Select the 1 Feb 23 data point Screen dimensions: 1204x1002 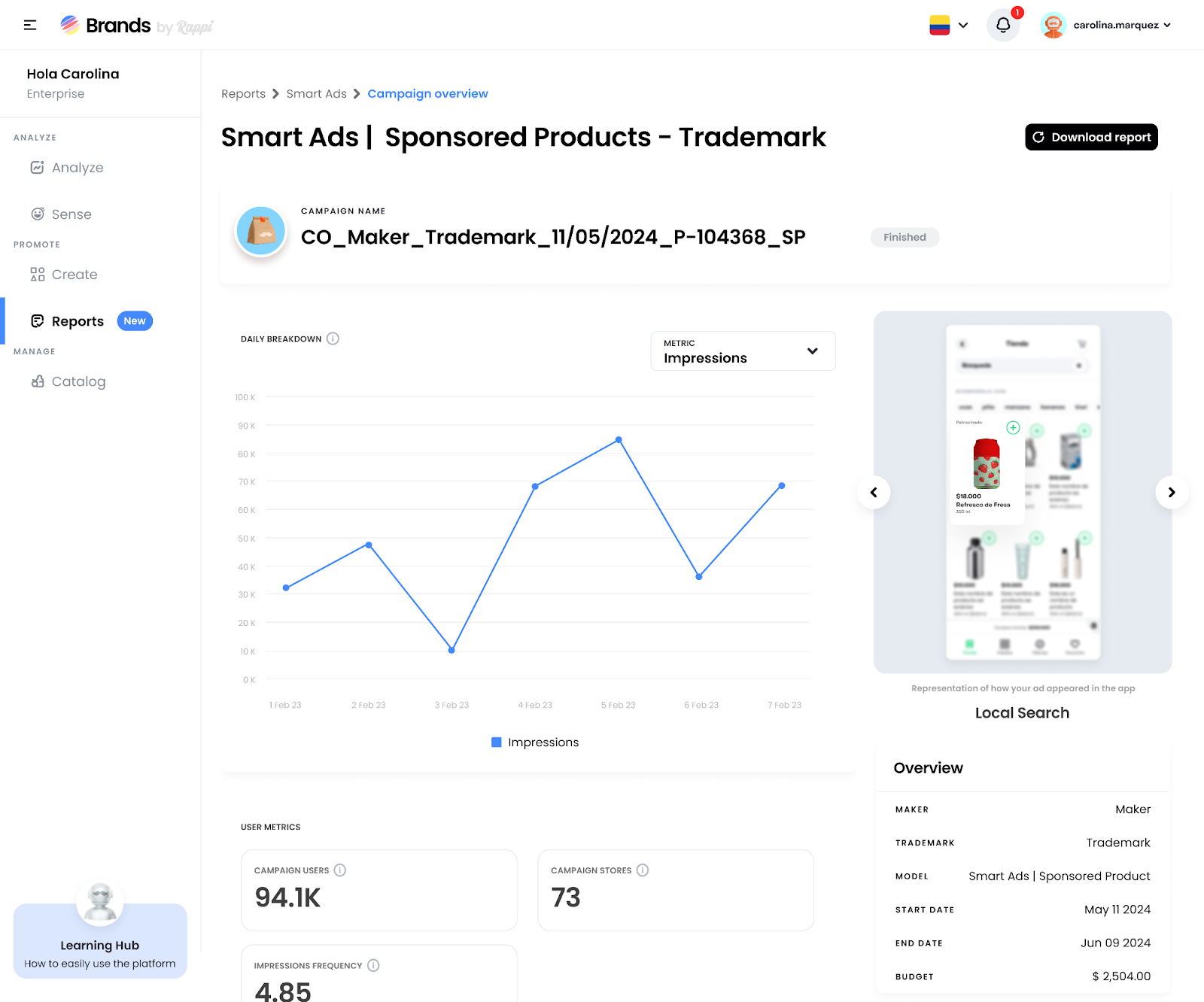tap(286, 588)
